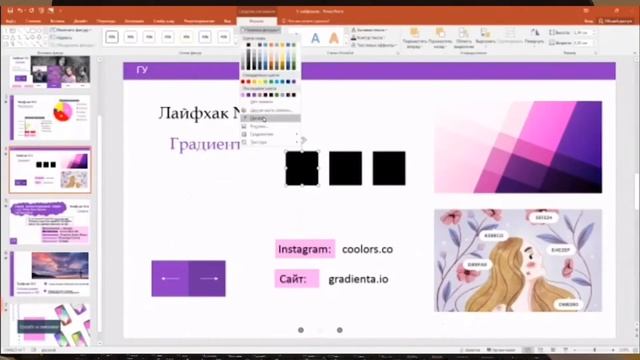
Task: Select the slide thumbnail with the purple cloud shape
Action: click(x=50, y=222)
